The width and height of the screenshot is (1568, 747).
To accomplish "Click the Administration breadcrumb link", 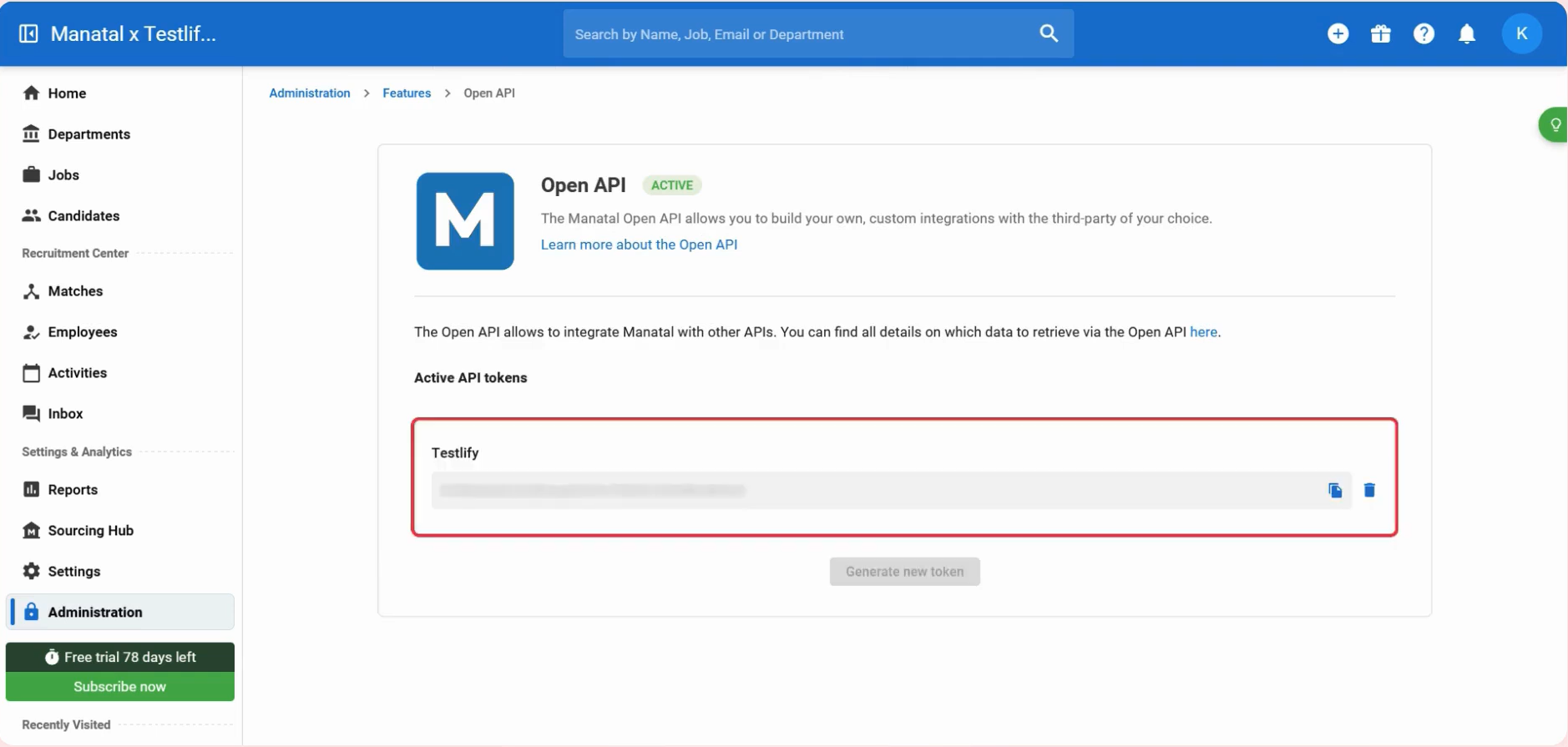I will [x=310, y=93].
